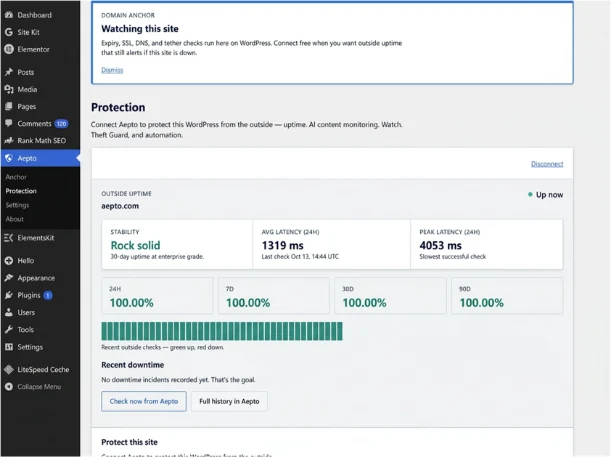Click the Appearance paintbrush icon
This screenshot has height=457, width=612.
click(x=9, y=278)
